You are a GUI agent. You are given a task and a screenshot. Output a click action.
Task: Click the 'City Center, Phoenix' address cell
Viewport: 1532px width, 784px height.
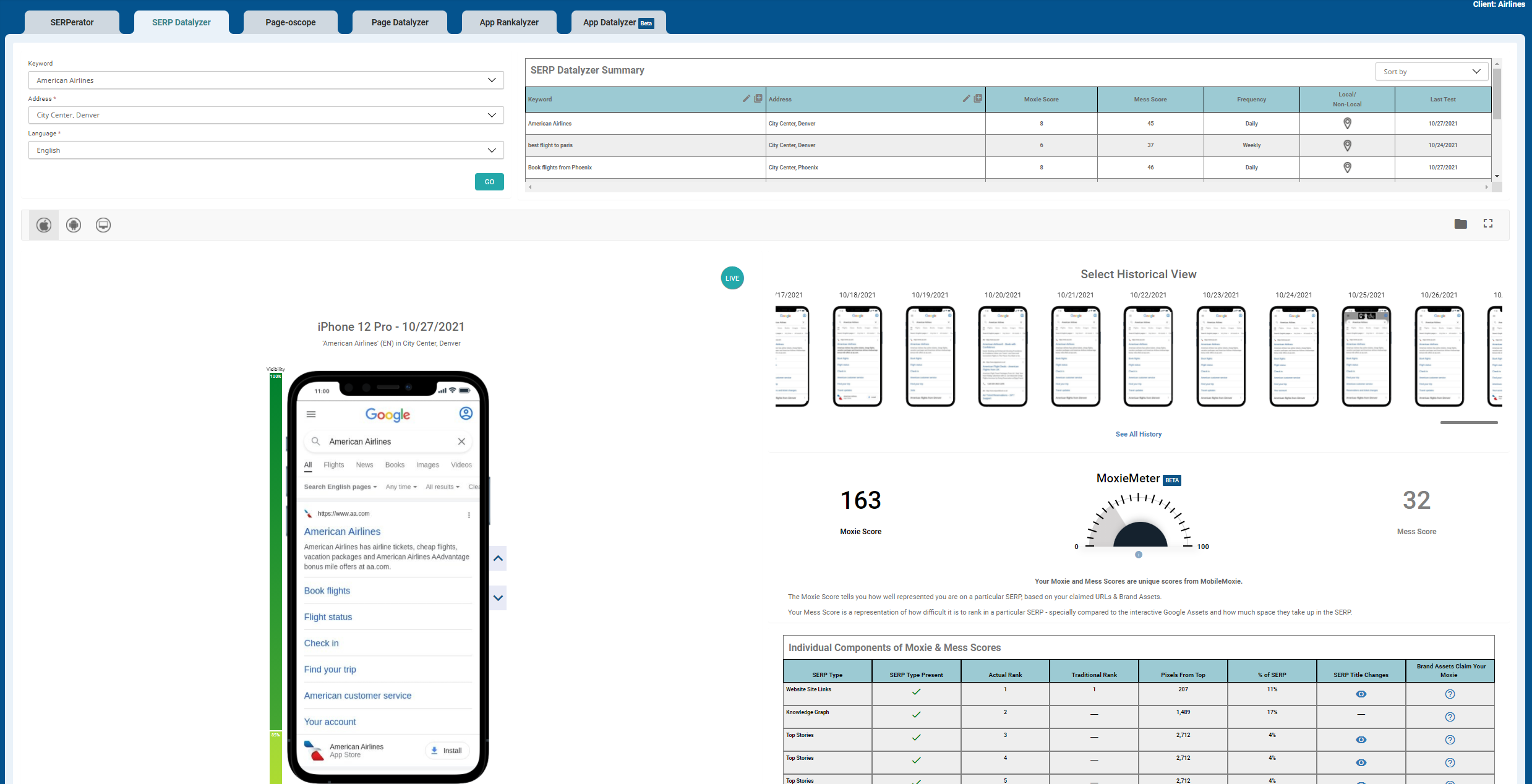[875, 168]
